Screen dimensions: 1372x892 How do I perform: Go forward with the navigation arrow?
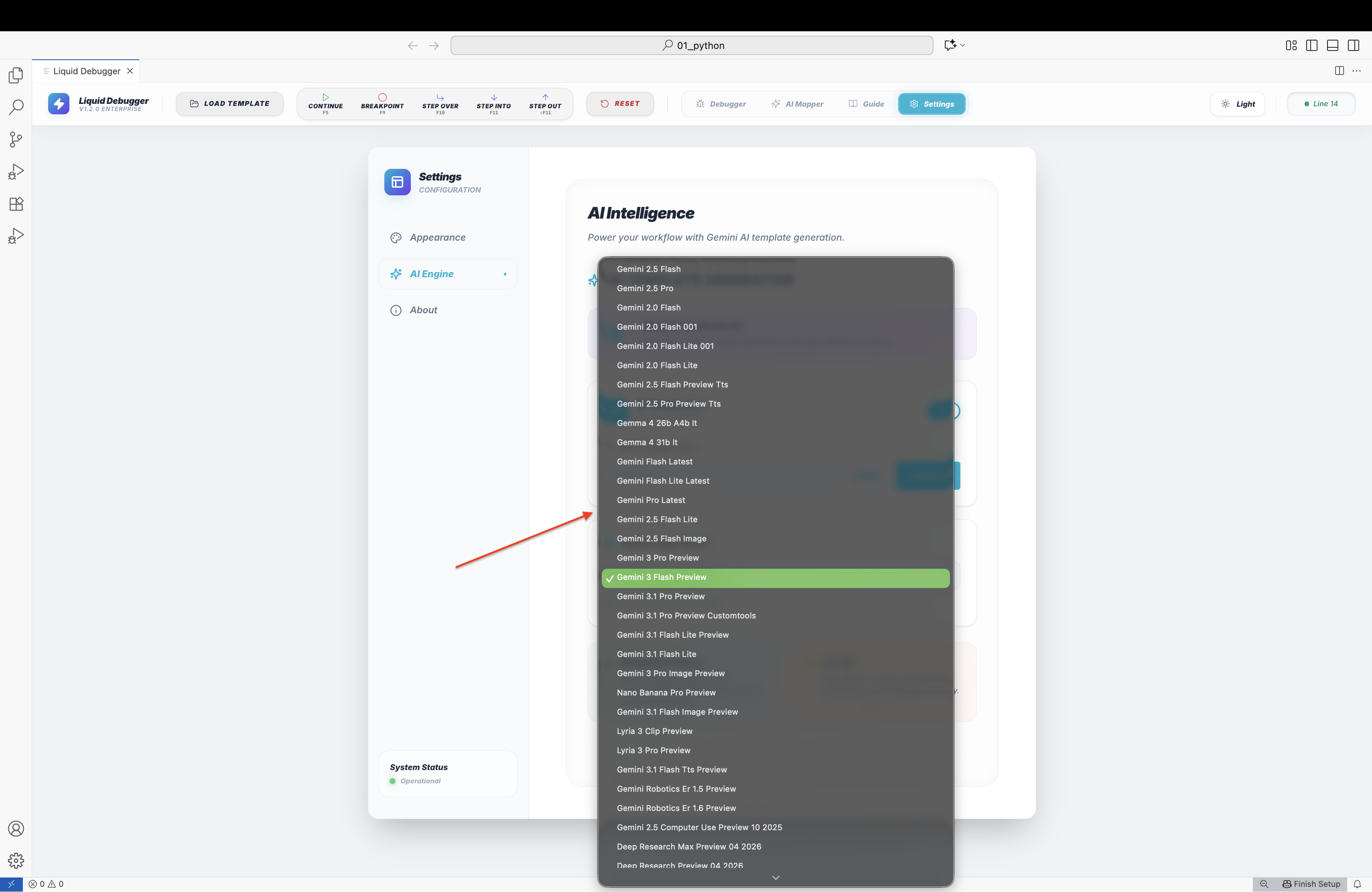(434, 45)
